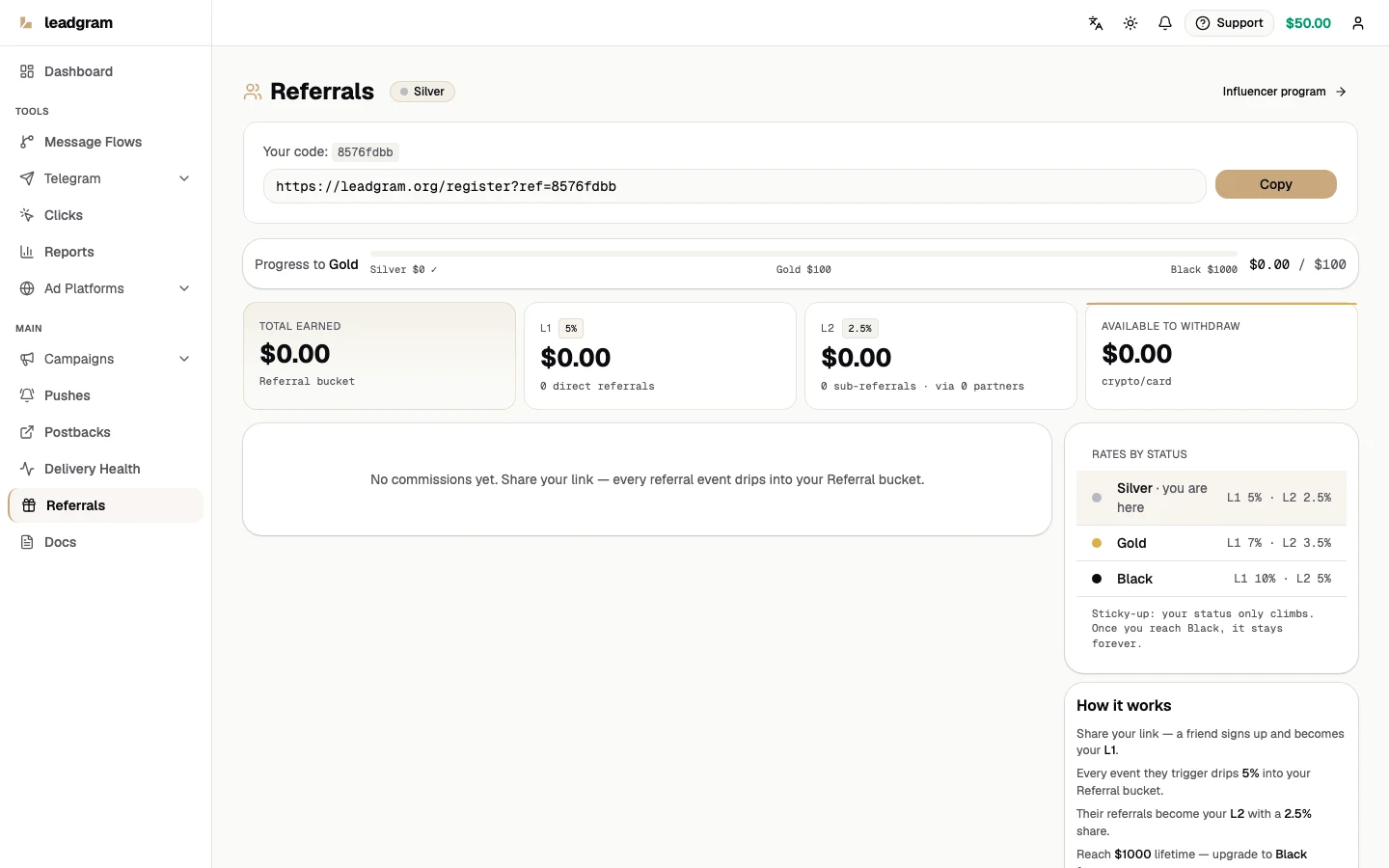Click the leadgram logo icon
This screenshot has width=1389, height=868.
[26, 22]
